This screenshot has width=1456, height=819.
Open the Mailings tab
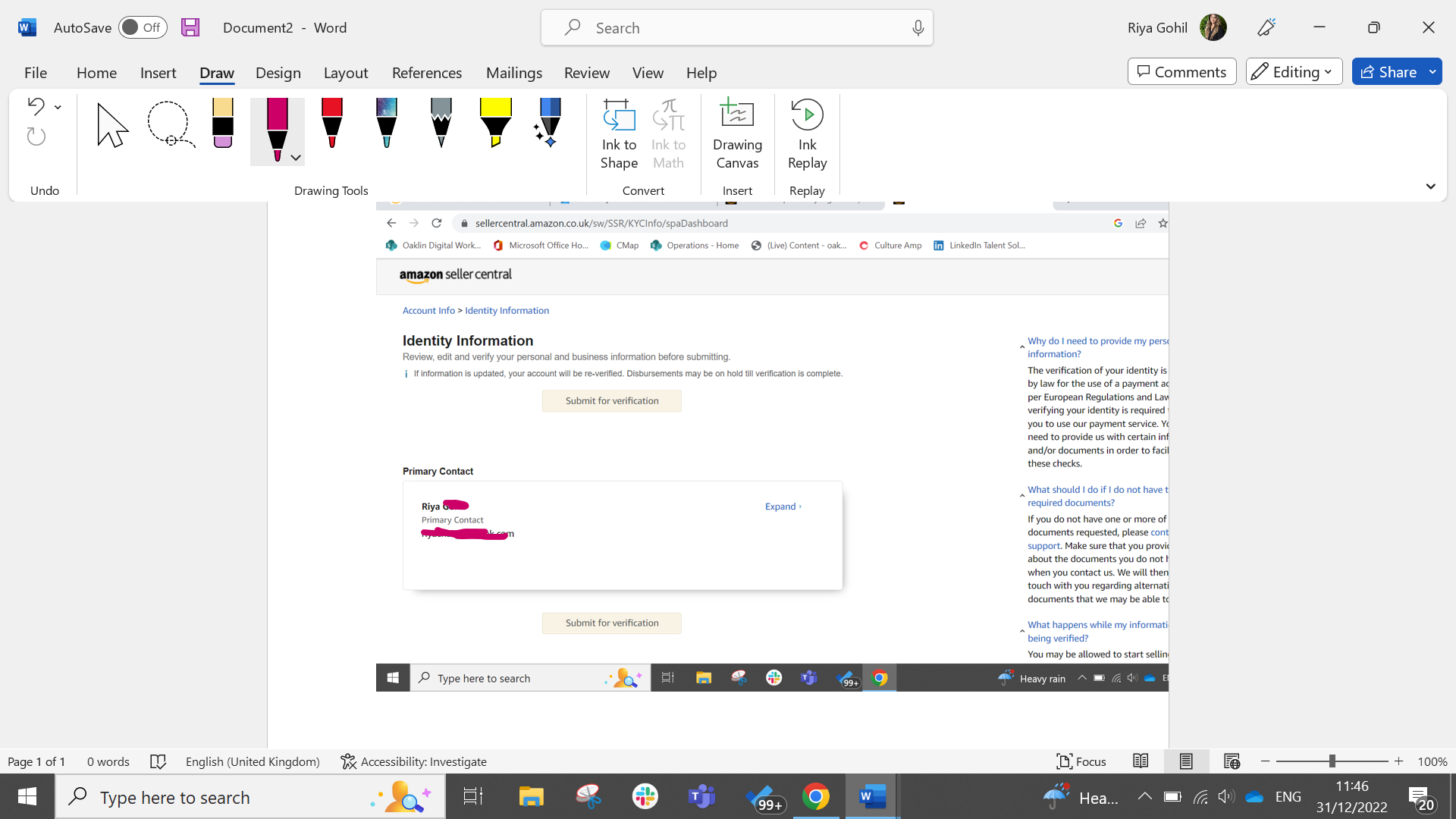click(513, 73)
